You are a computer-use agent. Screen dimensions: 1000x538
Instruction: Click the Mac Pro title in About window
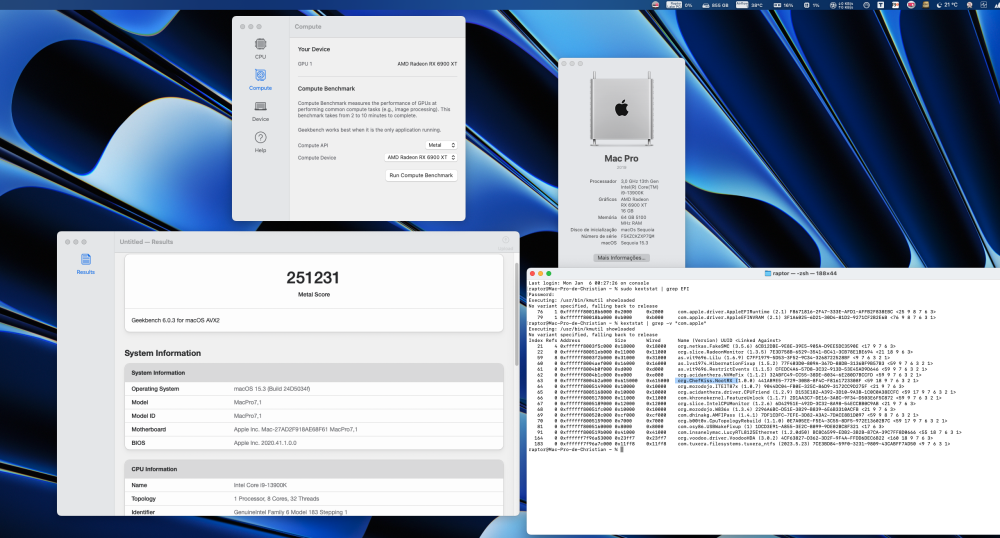[621, 158]
